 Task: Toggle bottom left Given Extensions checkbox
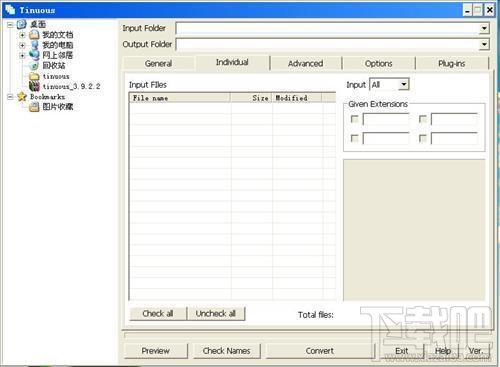coord(355,138)
